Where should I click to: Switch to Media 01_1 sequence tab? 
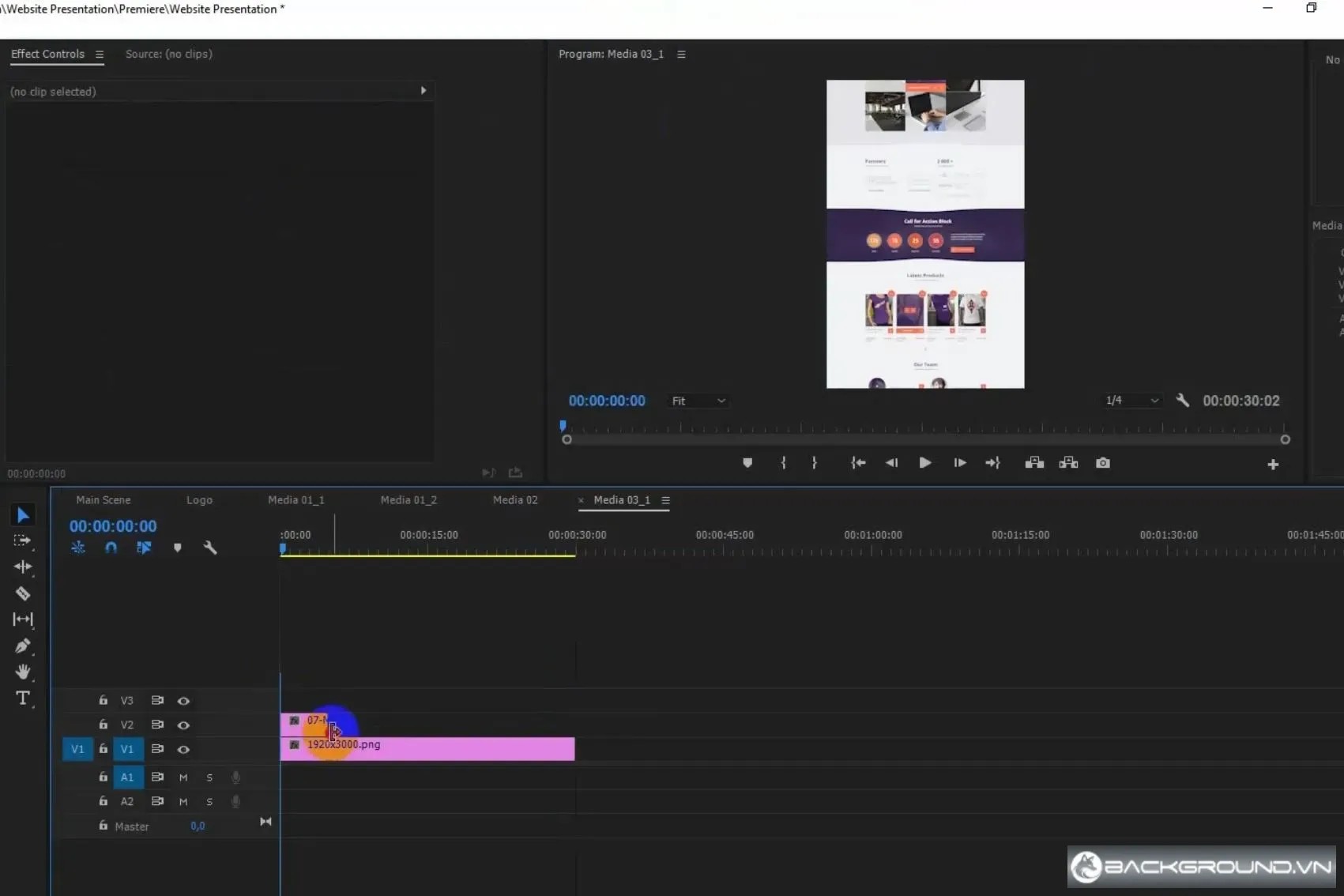pos(296,500)
